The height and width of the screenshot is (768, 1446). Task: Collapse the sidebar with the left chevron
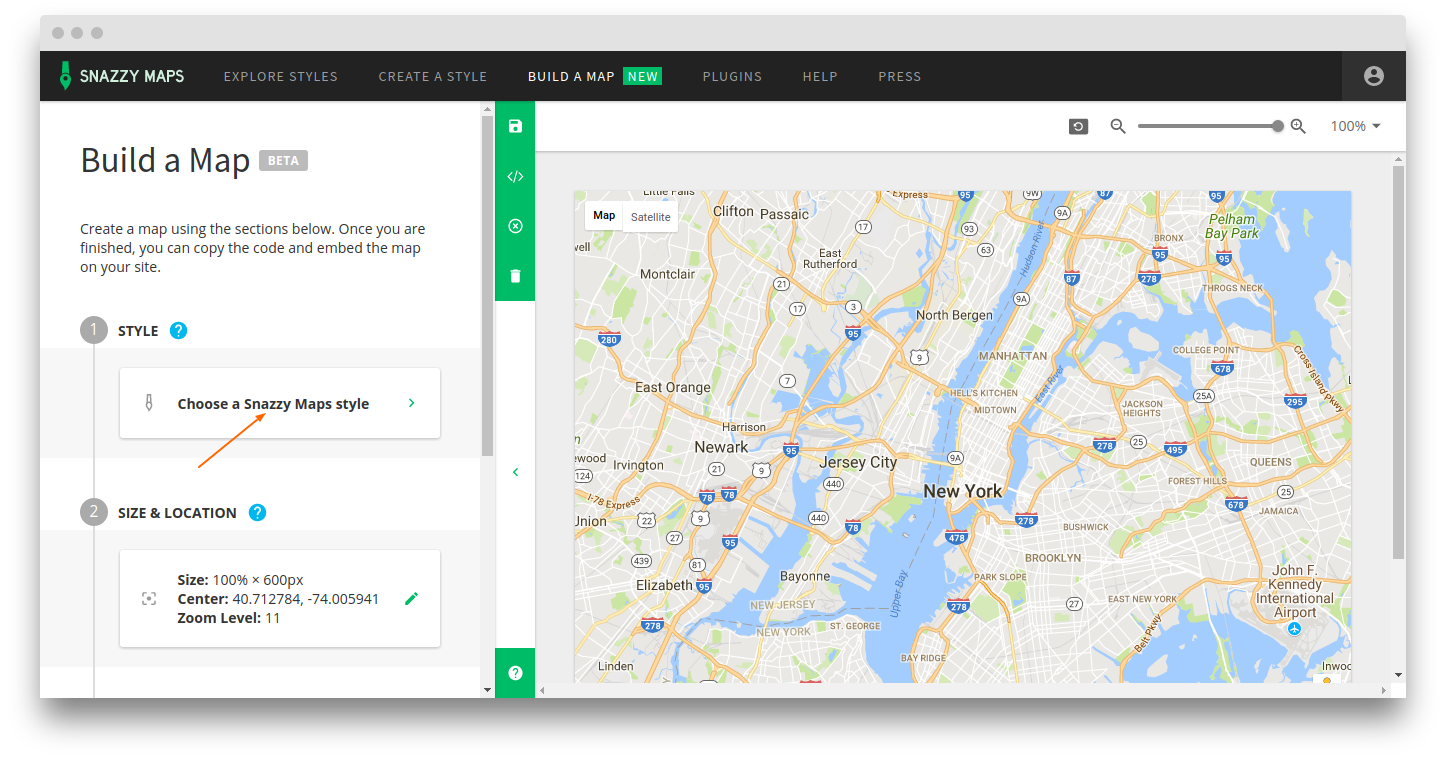point(515,472)
